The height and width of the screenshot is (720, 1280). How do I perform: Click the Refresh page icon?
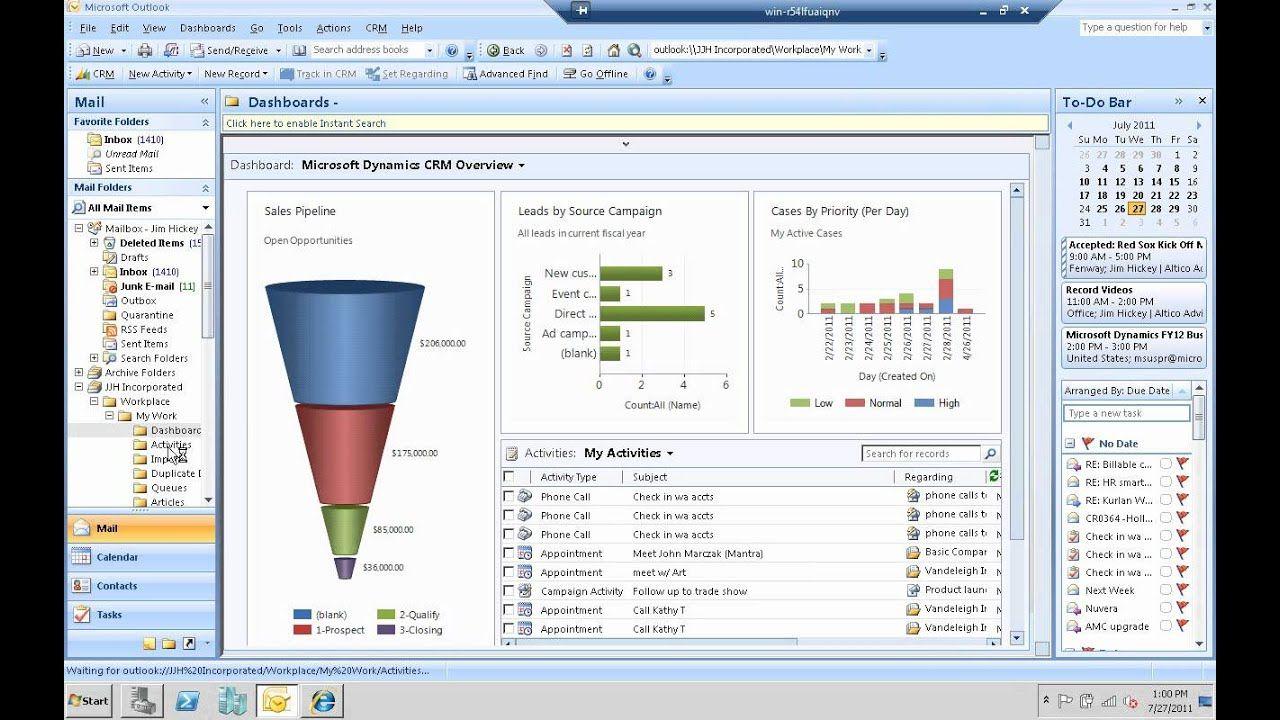coord(589,50)
